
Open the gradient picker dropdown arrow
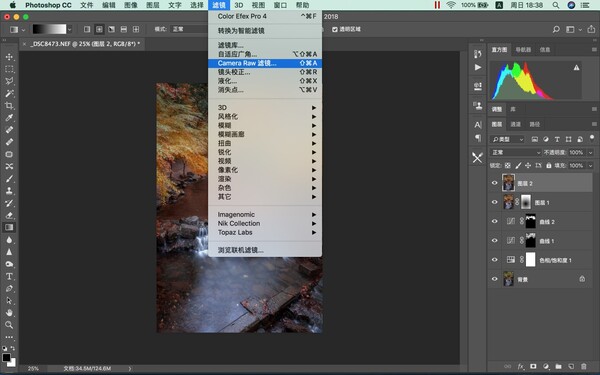(x=70, y=29)
